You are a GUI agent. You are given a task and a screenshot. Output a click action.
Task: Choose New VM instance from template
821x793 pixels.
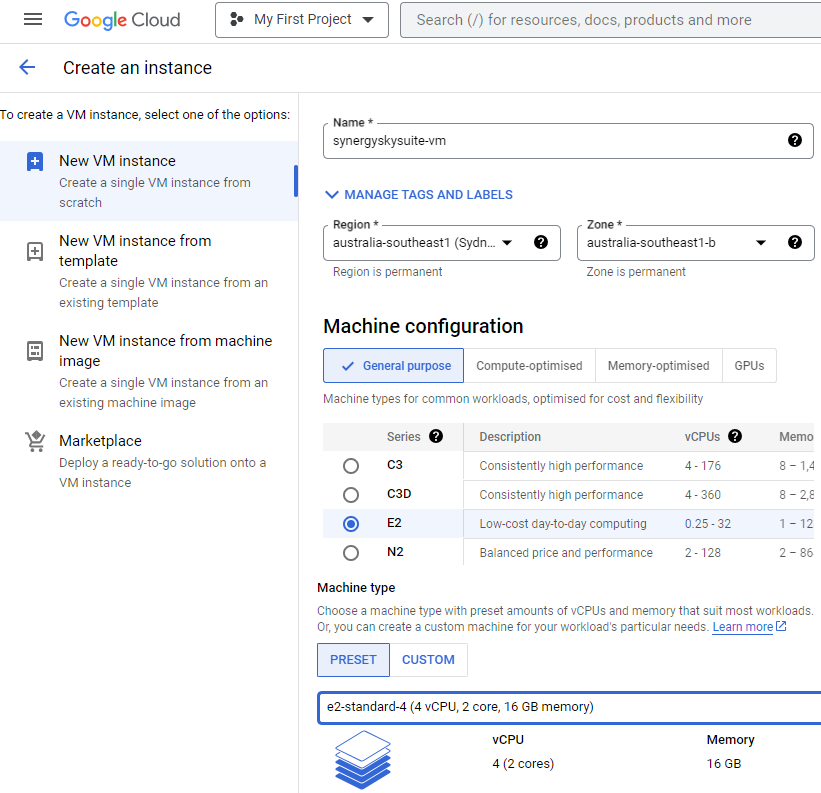[x=149, y=271]
